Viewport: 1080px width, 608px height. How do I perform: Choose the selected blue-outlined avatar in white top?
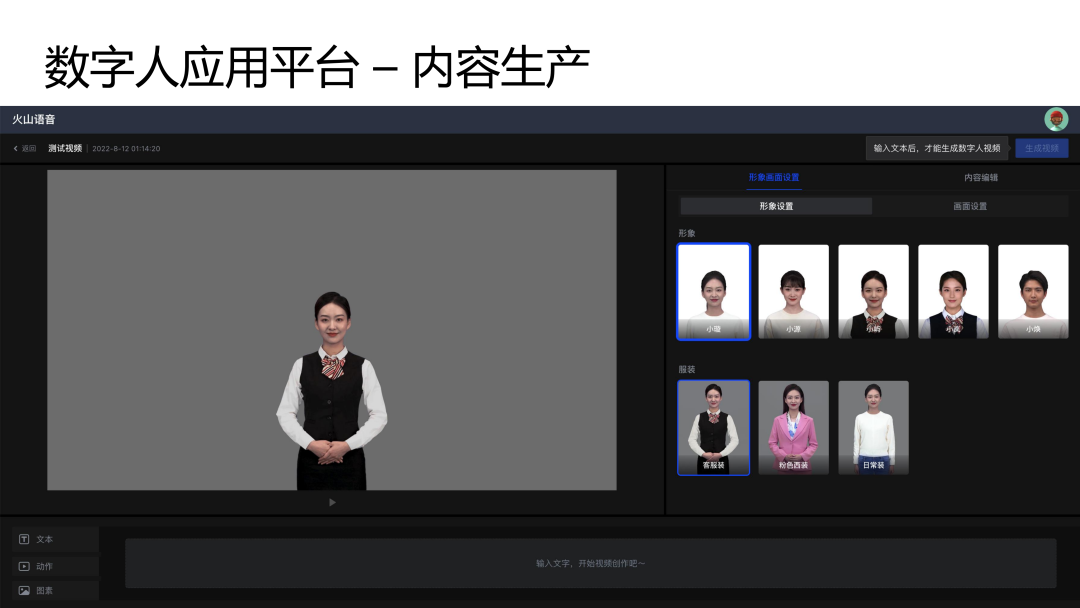tap(714, 292)
